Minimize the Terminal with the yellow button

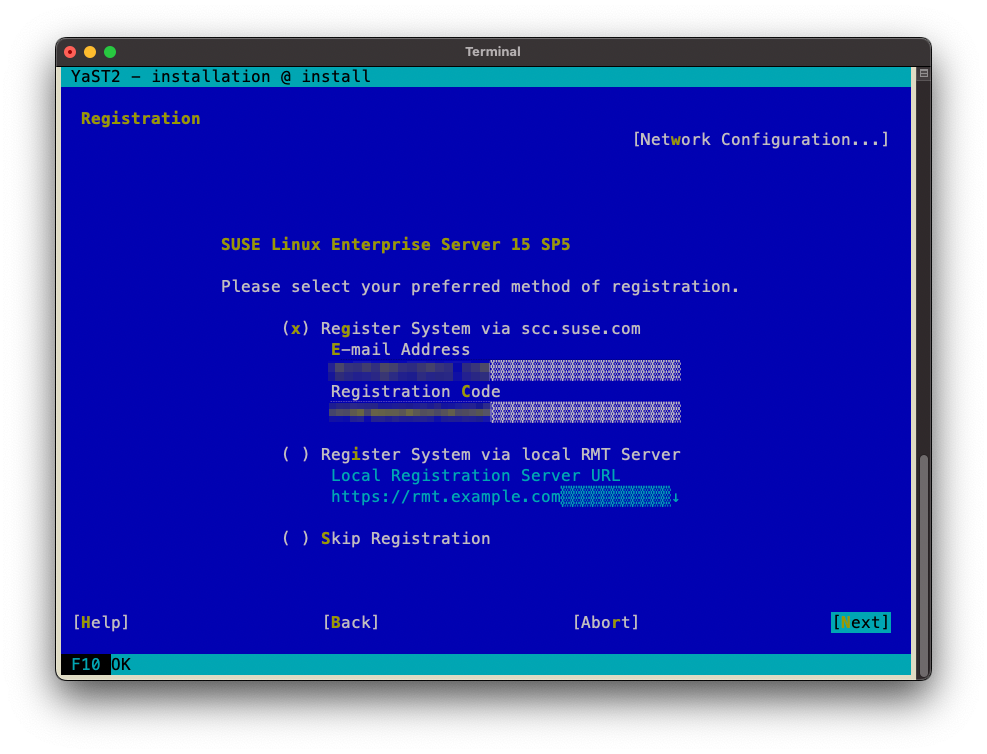(90, 52)
